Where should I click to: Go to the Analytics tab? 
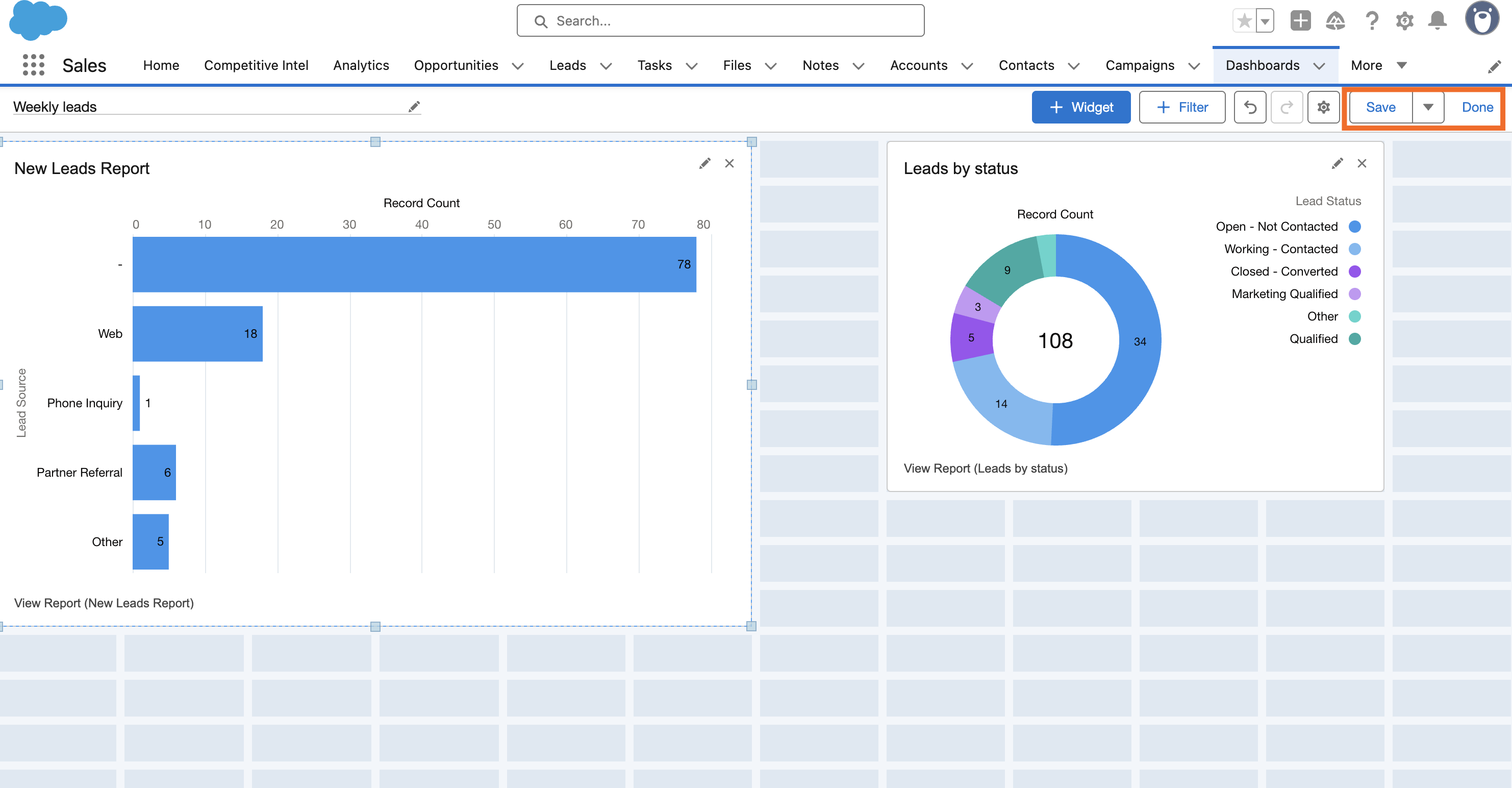click(361, 65)
